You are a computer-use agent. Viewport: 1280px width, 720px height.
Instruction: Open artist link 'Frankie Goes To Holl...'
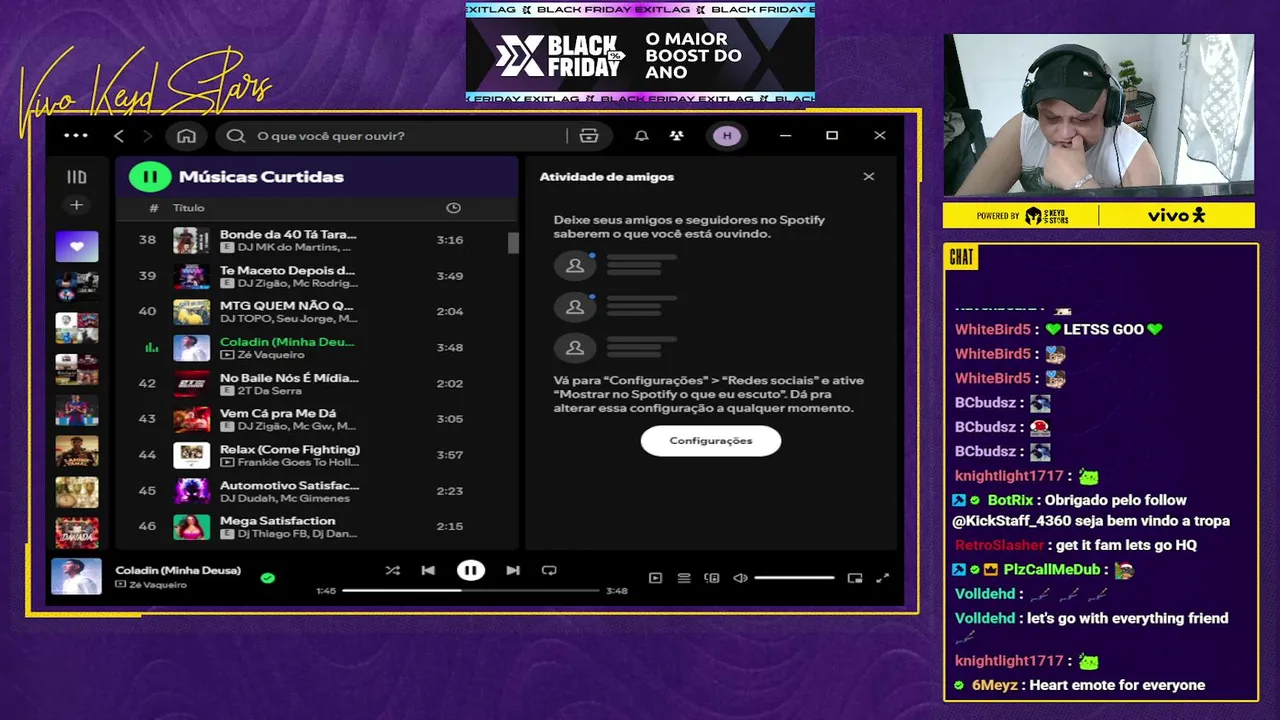coord(297,463)
